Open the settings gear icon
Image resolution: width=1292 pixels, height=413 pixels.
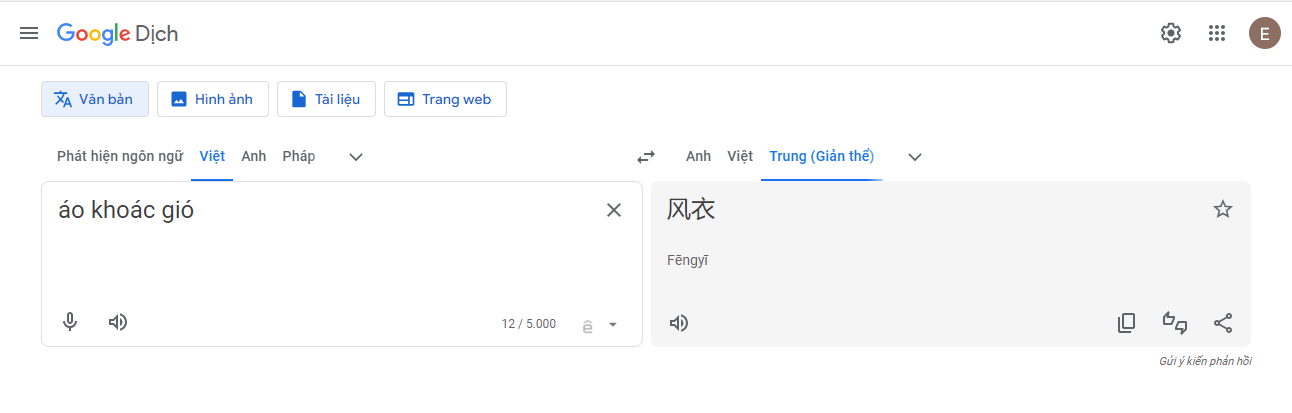point(1170,33)
